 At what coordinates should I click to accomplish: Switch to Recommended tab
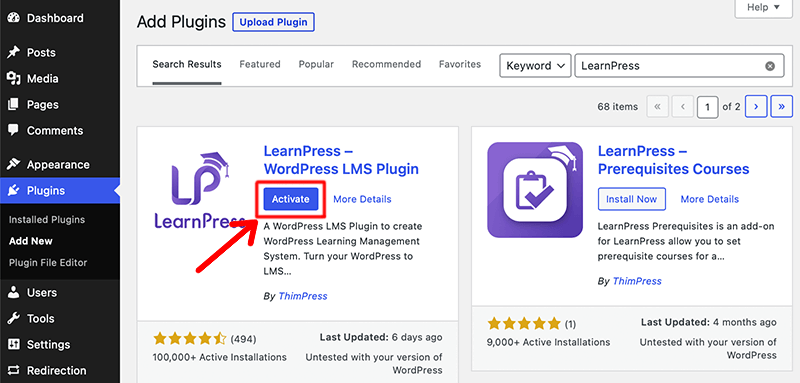point(386,64)
